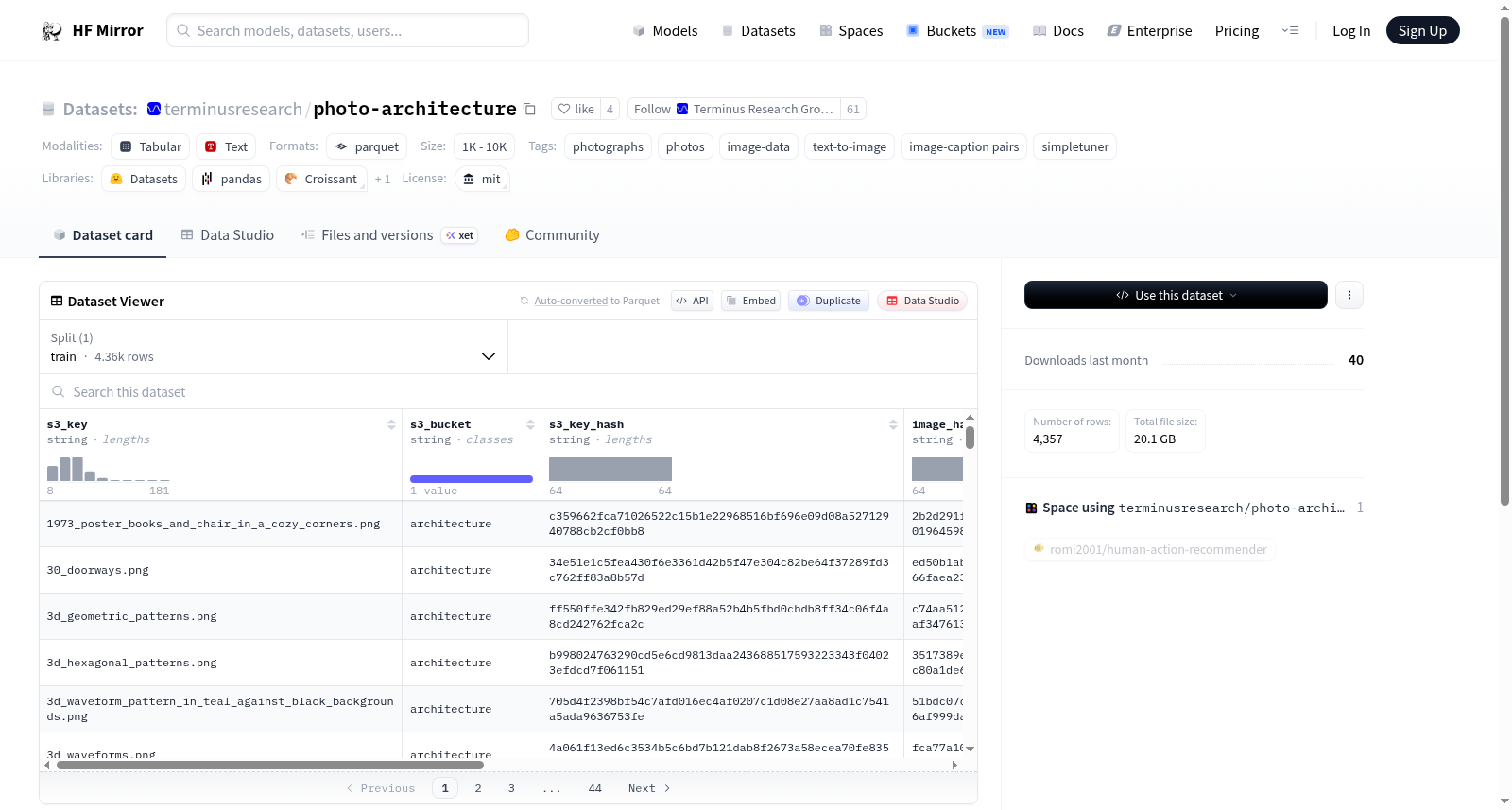Click the Auto-converted link
Viewport: 1512px width, 810px height.
coord(571,302)
